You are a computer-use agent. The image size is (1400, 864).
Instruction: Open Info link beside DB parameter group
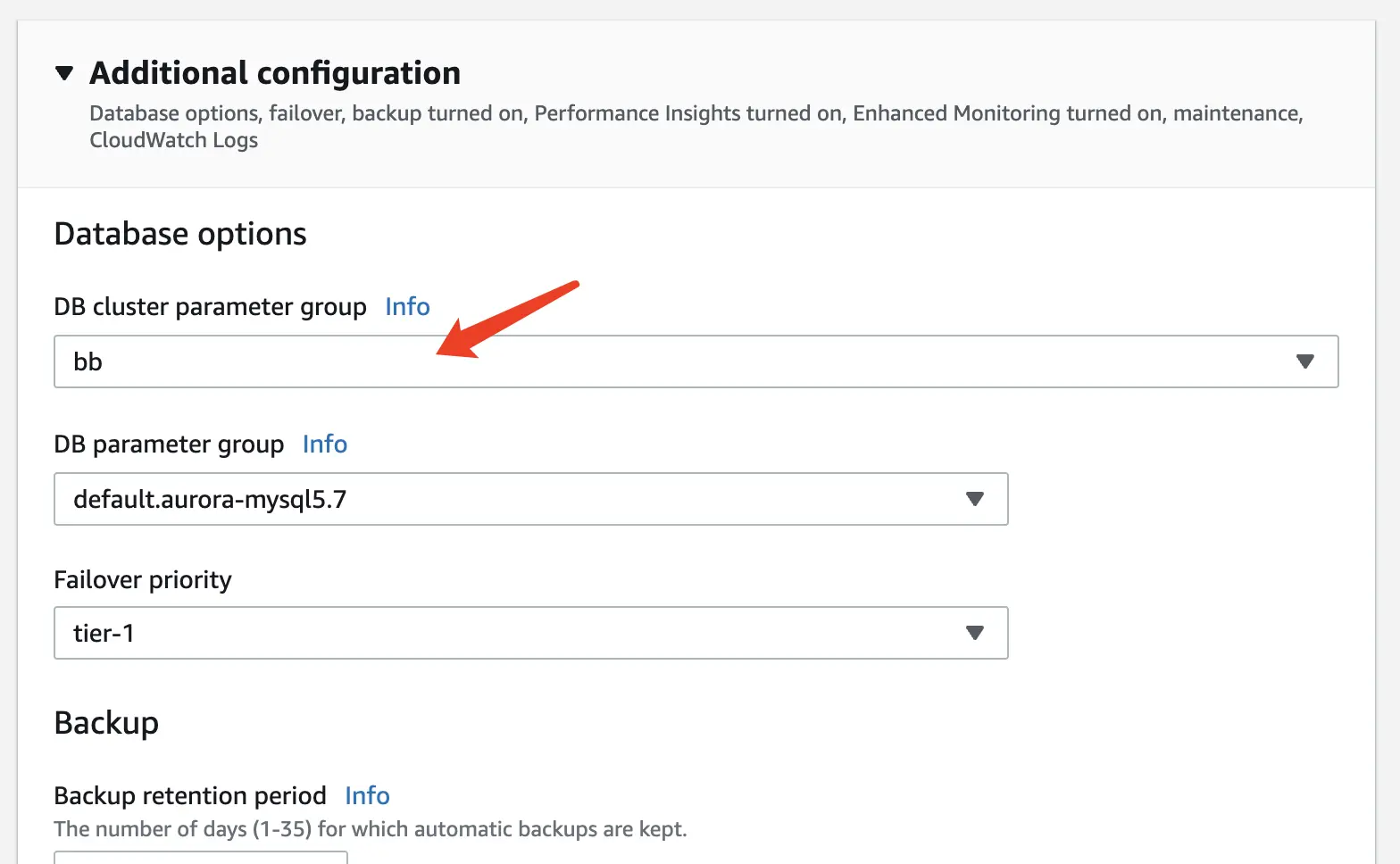pos(324,444)
